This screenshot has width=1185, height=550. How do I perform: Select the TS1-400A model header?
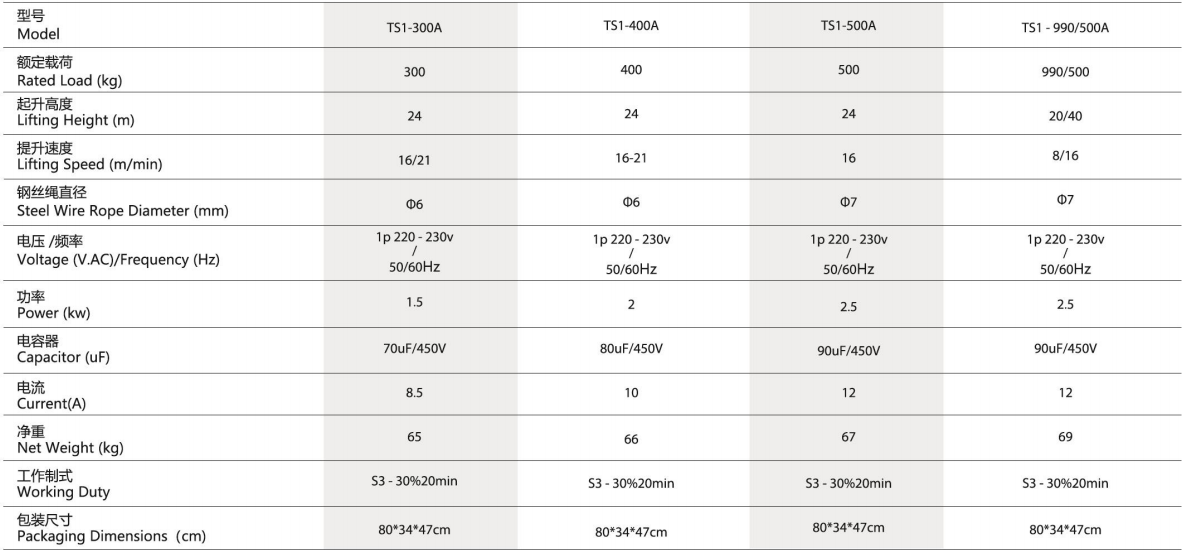point(631,26)
